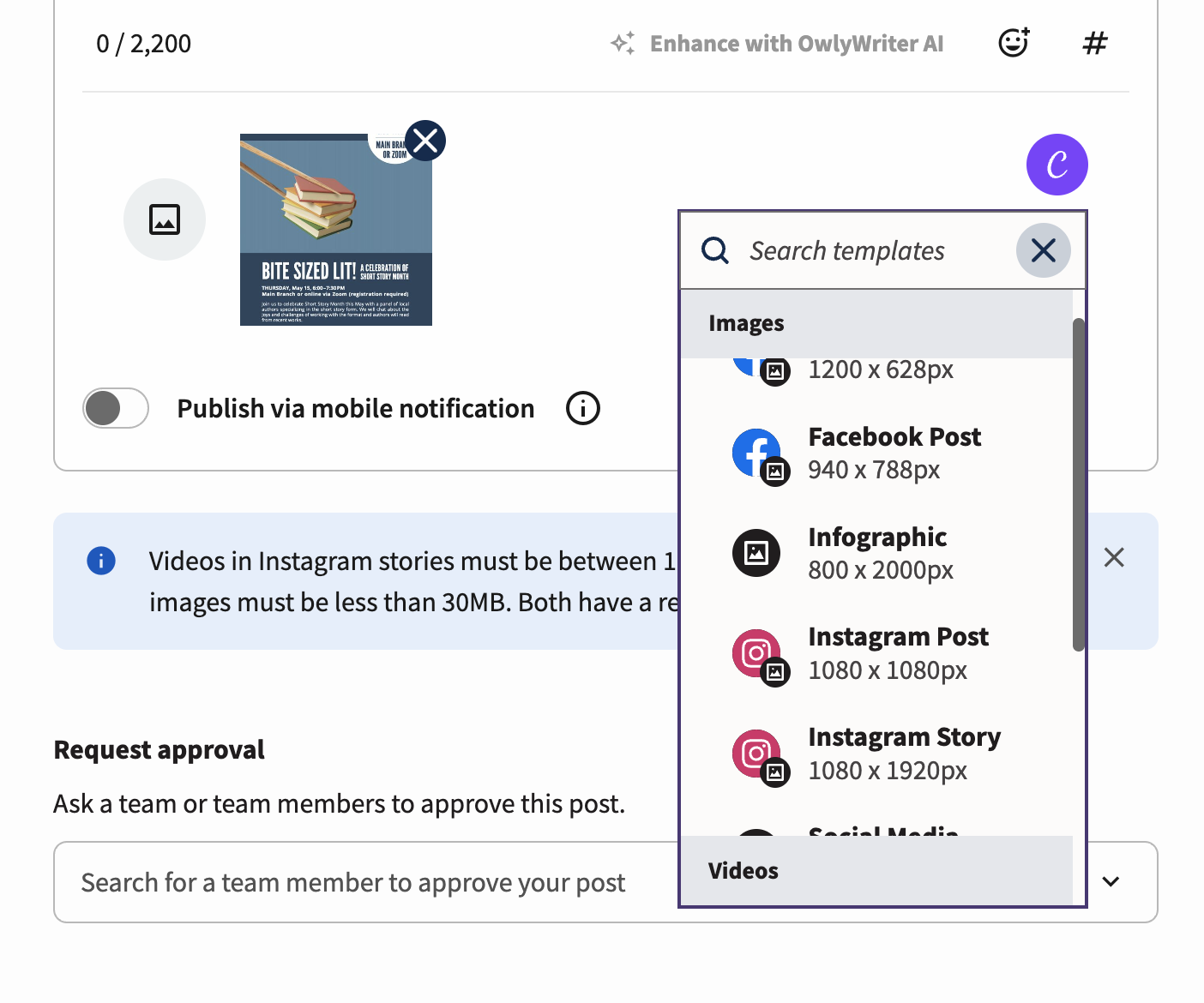The height and width of the screenshot is (1003, 1204).
Task: Remove the attached Bite Sized Lit image
Action: (425, 141)
